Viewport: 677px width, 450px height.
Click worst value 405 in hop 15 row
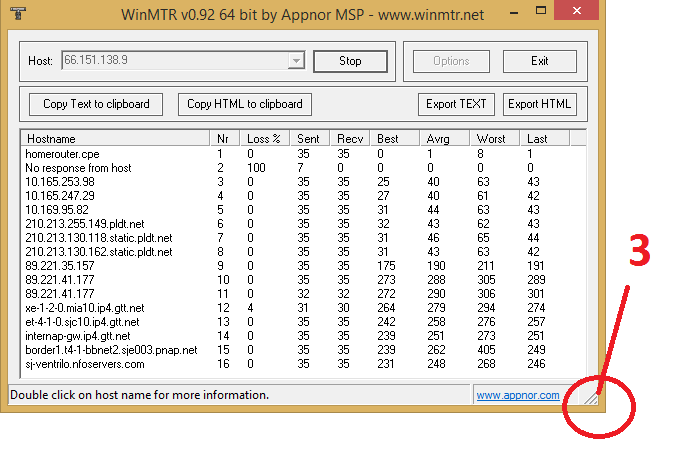pos(486,350)
